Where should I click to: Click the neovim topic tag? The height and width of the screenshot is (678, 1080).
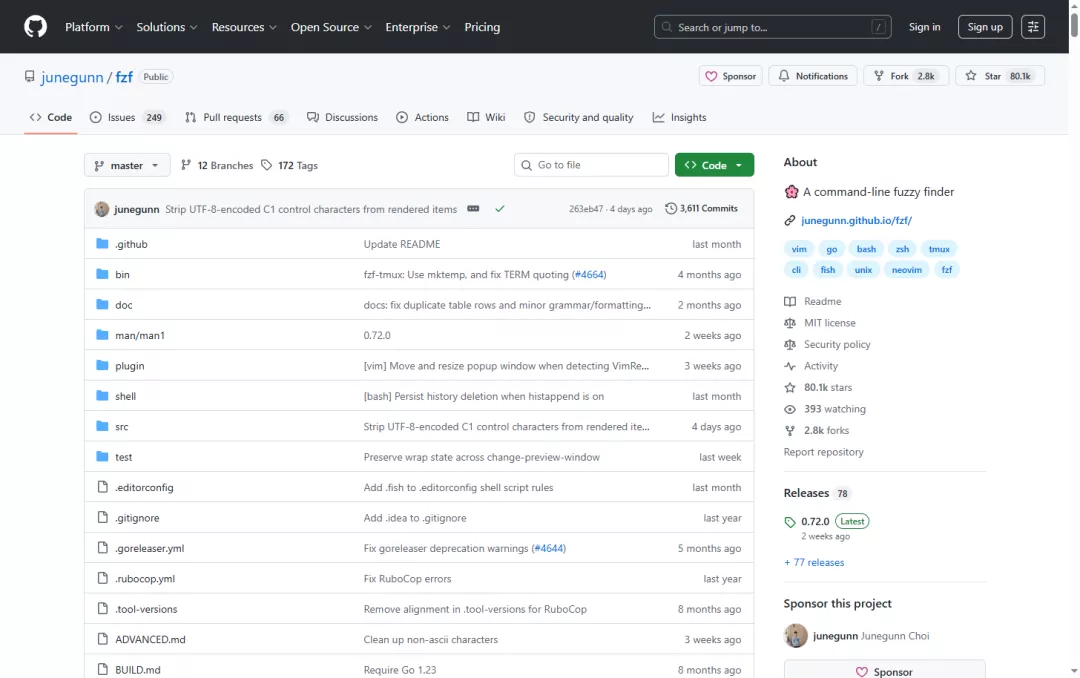click(x=906, y=269)
